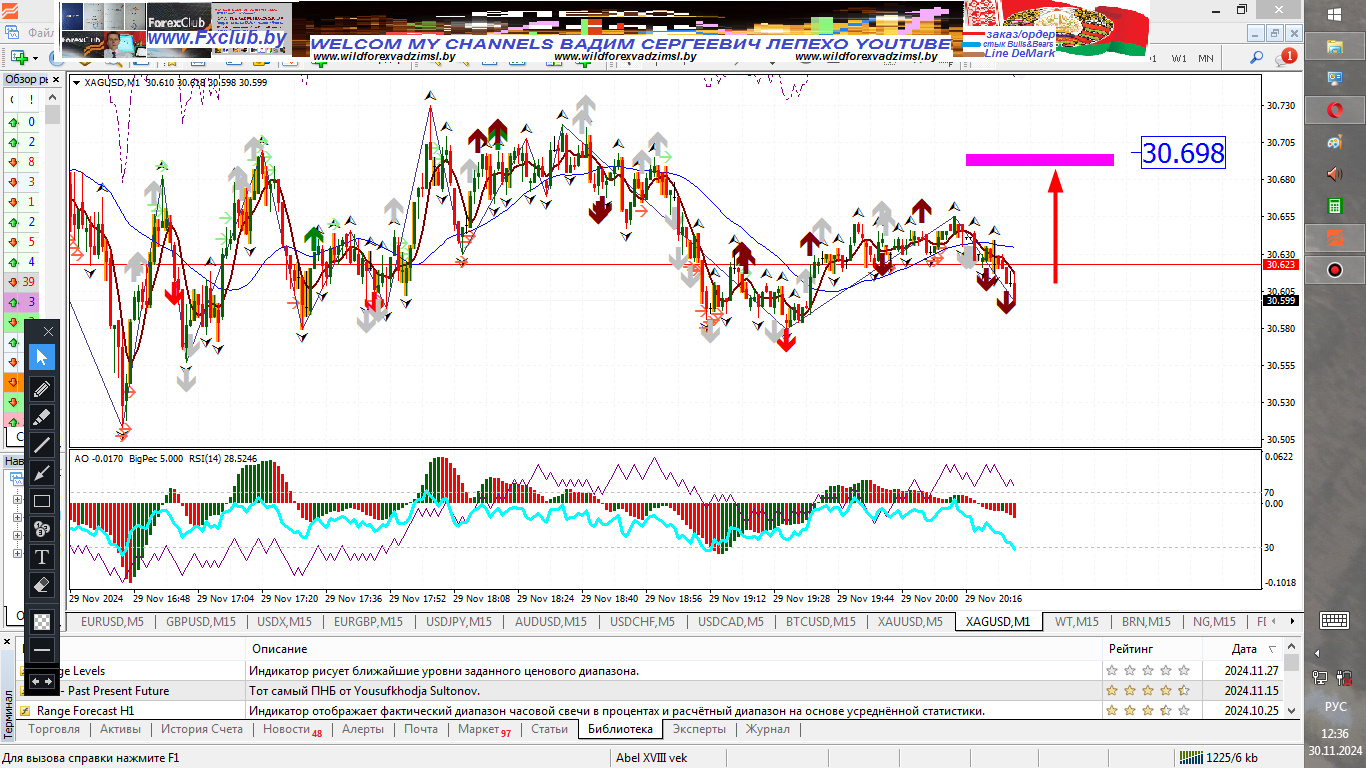Screen dimensions: 1366x768
Task: Switch input language РУС in tray
Action: (x=1335, y=706)
